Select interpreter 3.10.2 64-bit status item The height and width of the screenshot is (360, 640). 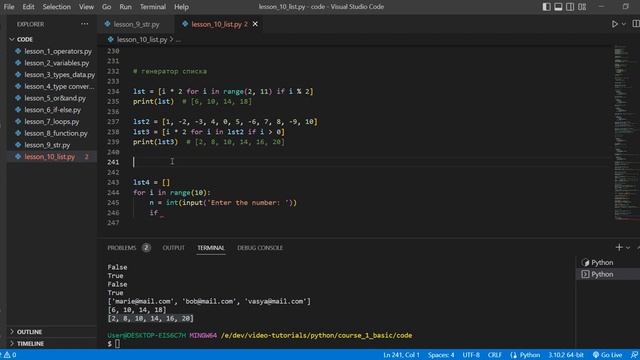click(x=566, y=355)
